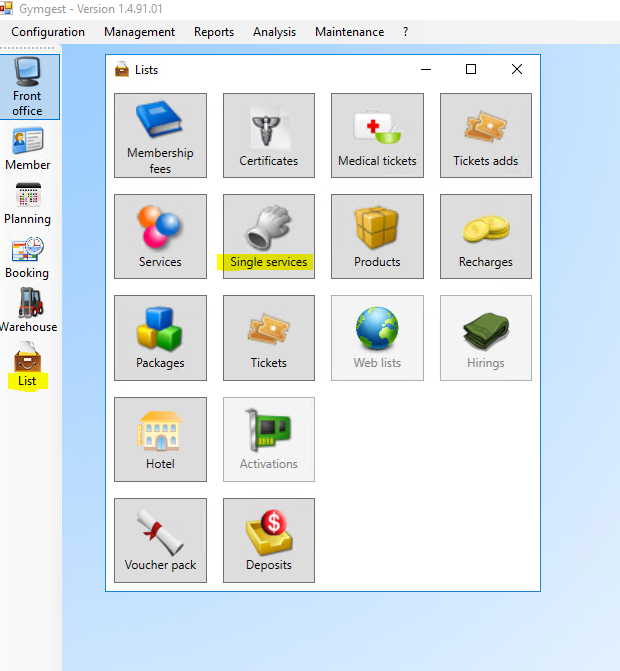
Task: Open the Planning calendar sidebar icon
Action: pyautogui.click(x=27, y=204)
